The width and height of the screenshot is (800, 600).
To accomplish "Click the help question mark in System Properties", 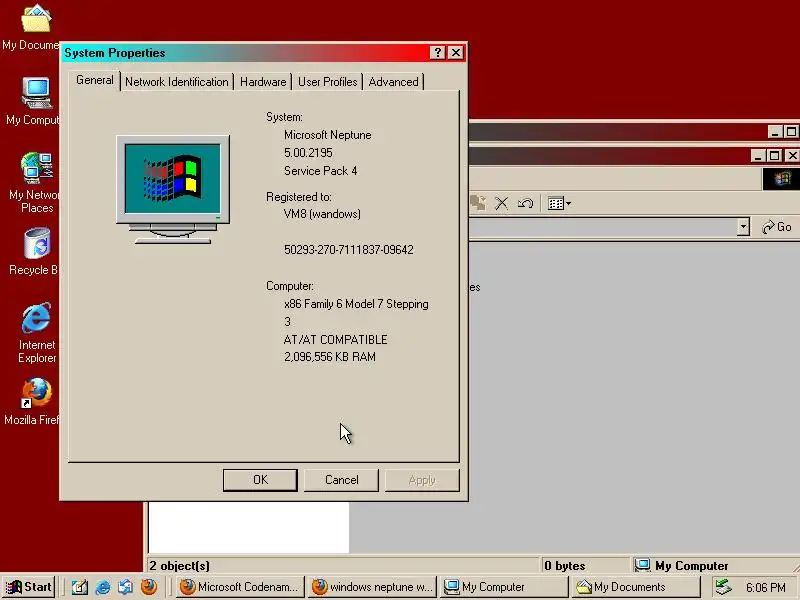I will [x=437, y=53].
